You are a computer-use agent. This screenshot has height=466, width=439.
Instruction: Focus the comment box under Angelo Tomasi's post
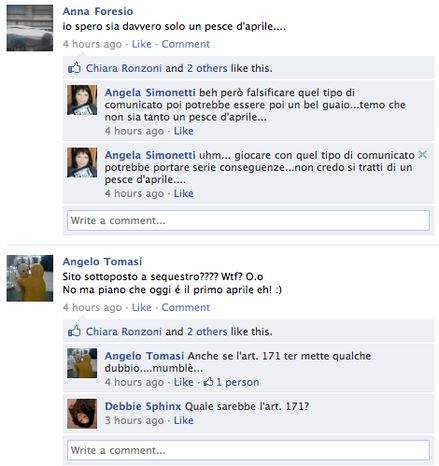coord(248,450)
